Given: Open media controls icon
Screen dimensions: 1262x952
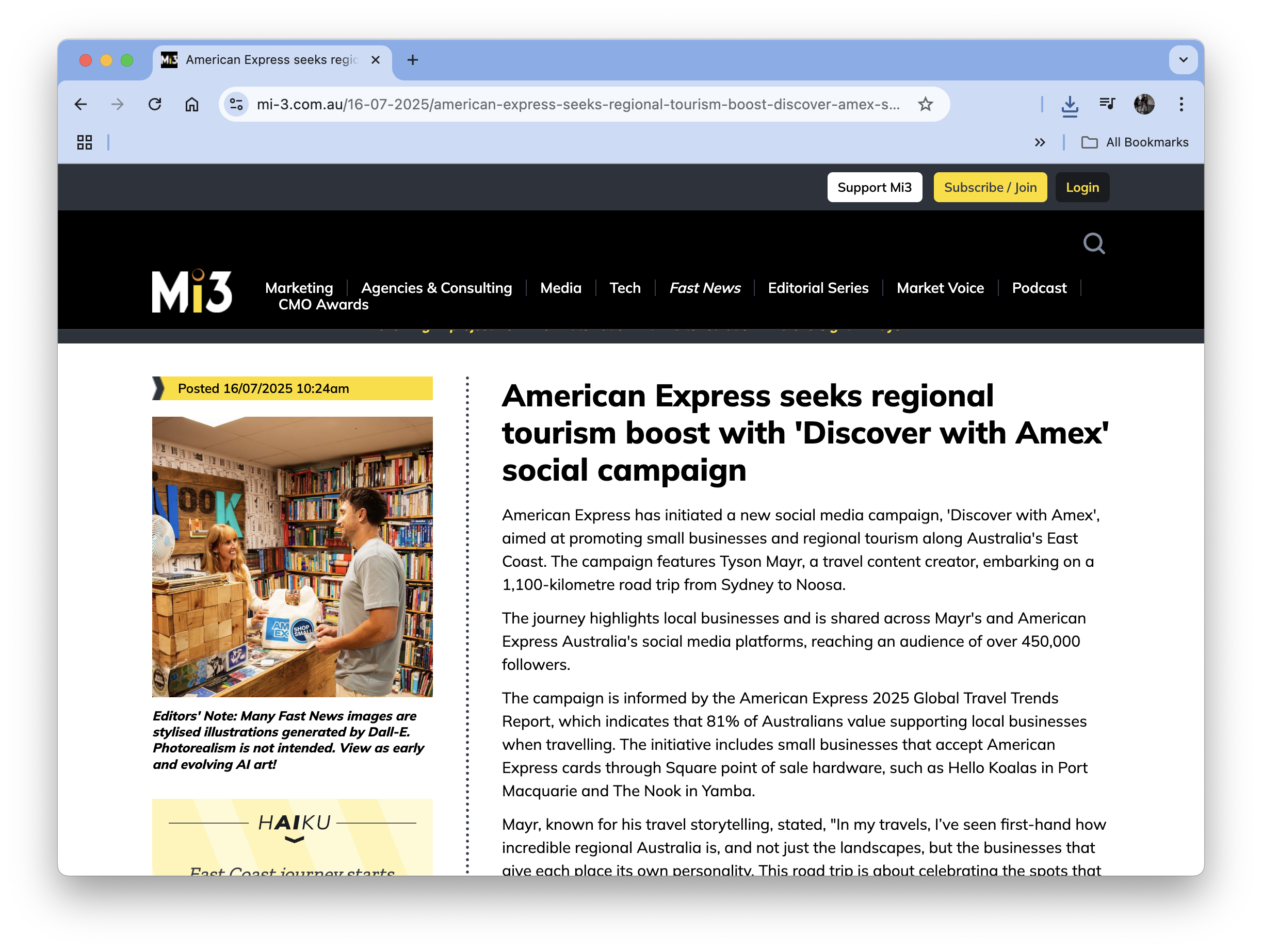Looking at the screenshot, I should click(1107, 104).
